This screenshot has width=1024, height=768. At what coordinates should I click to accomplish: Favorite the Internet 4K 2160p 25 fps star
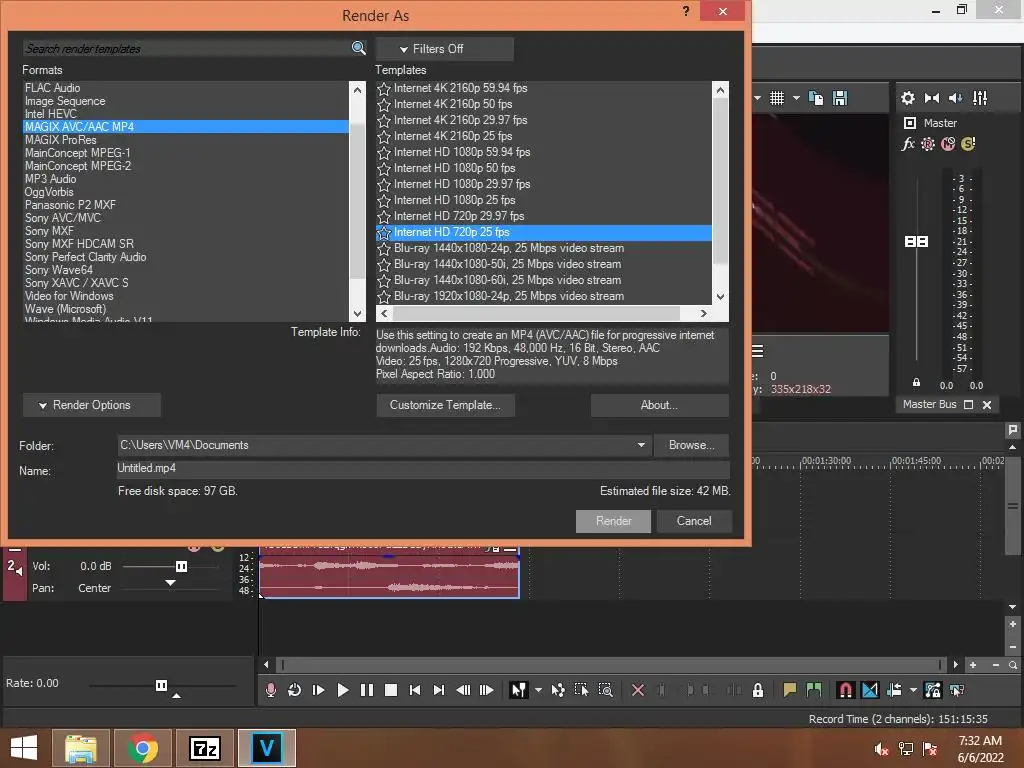click(x=384, y=136)
